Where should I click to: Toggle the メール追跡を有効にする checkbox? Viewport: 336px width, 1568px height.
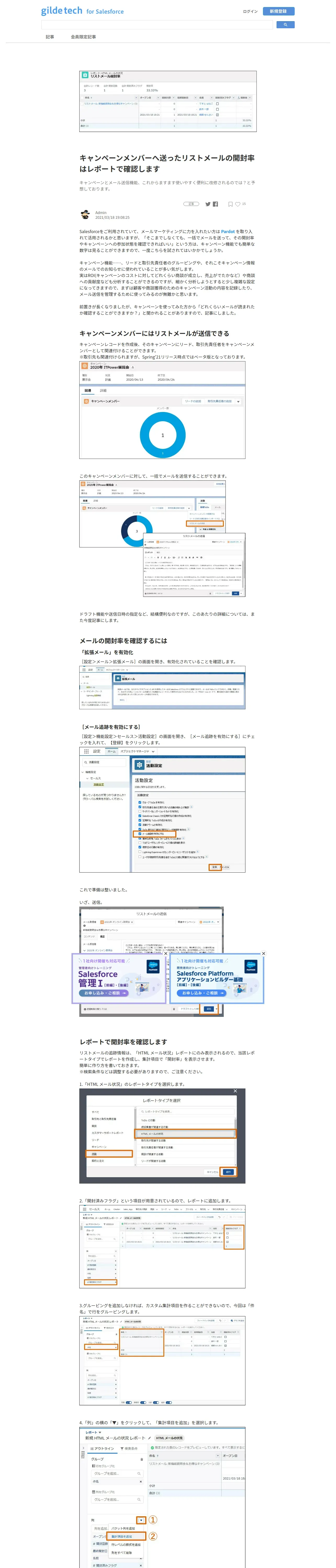click(140, 833)
